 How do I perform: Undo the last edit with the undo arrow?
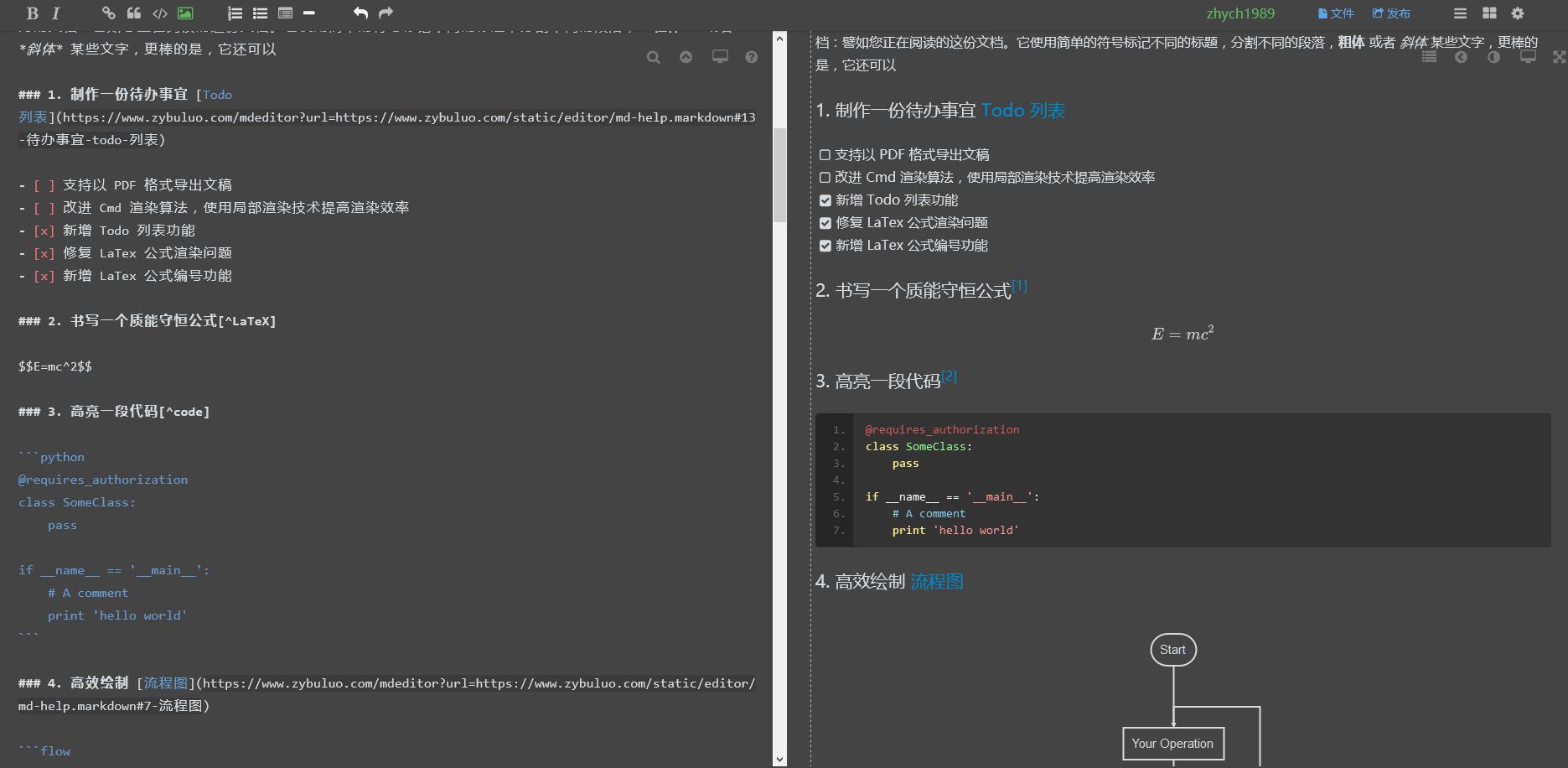pos(360,13)
